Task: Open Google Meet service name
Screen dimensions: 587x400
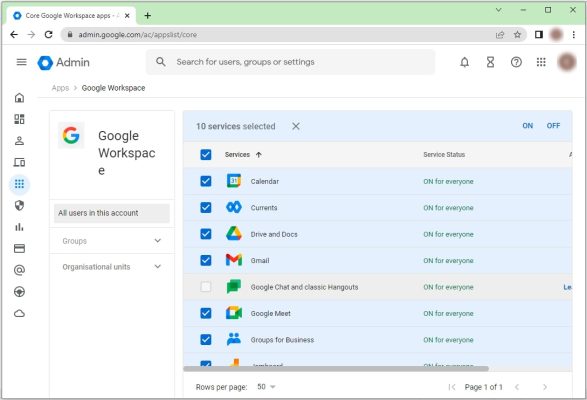Action: pyautogui.click(x=270, y=313)
